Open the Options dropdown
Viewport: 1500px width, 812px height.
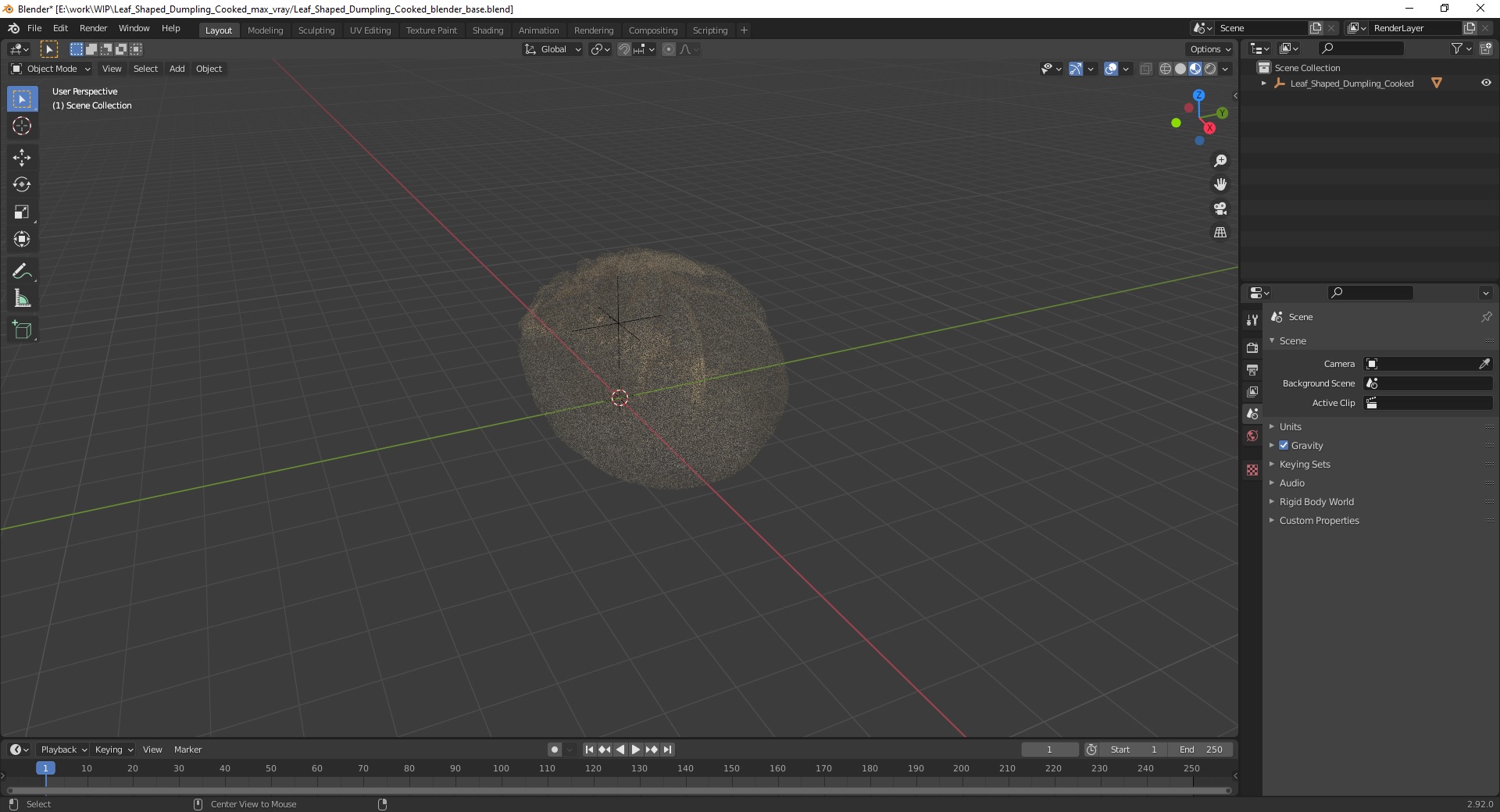pos(1210,49)
